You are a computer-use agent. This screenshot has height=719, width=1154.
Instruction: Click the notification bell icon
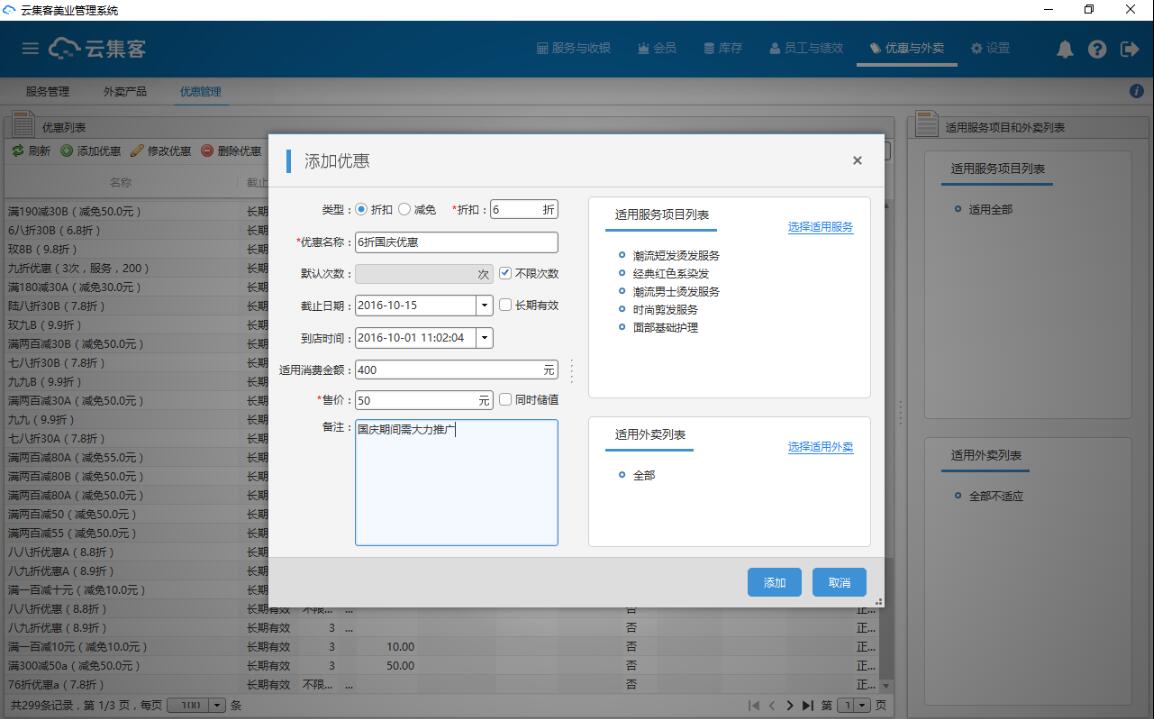click(x=1064, y=49)
